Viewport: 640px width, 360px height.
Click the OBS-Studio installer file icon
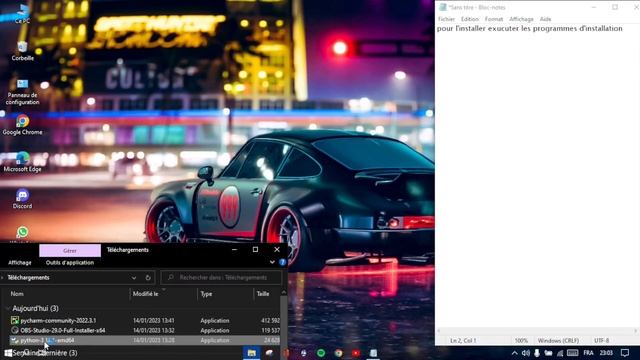click(x=15, y=330)
